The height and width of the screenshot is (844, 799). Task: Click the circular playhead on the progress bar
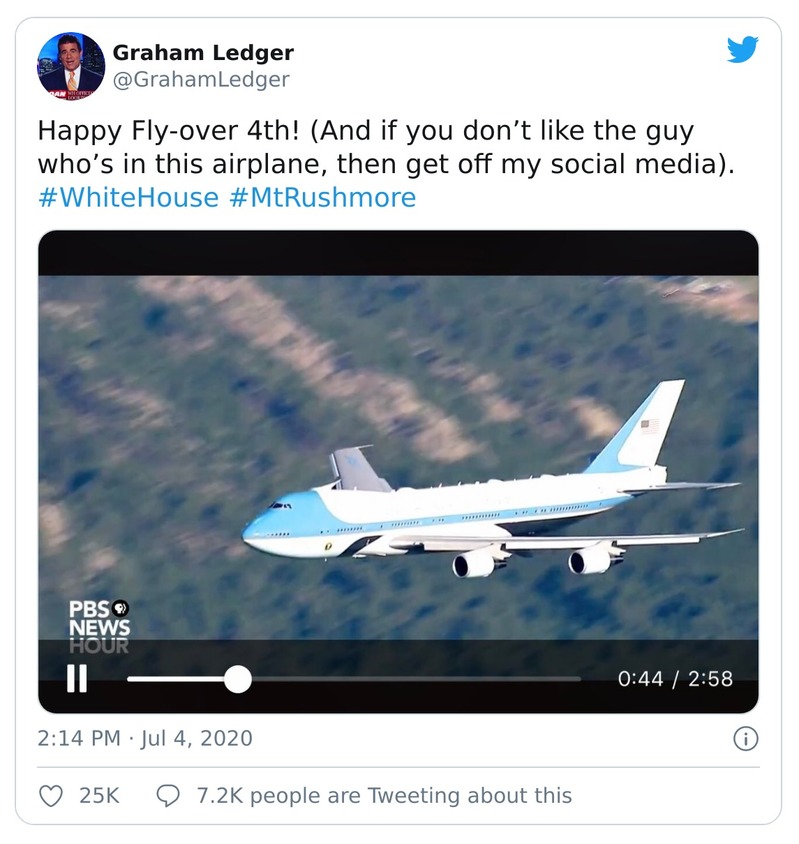coord(237,677)
